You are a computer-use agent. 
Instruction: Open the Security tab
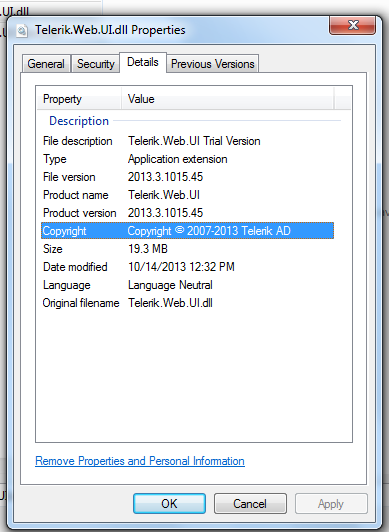[96, 64]
